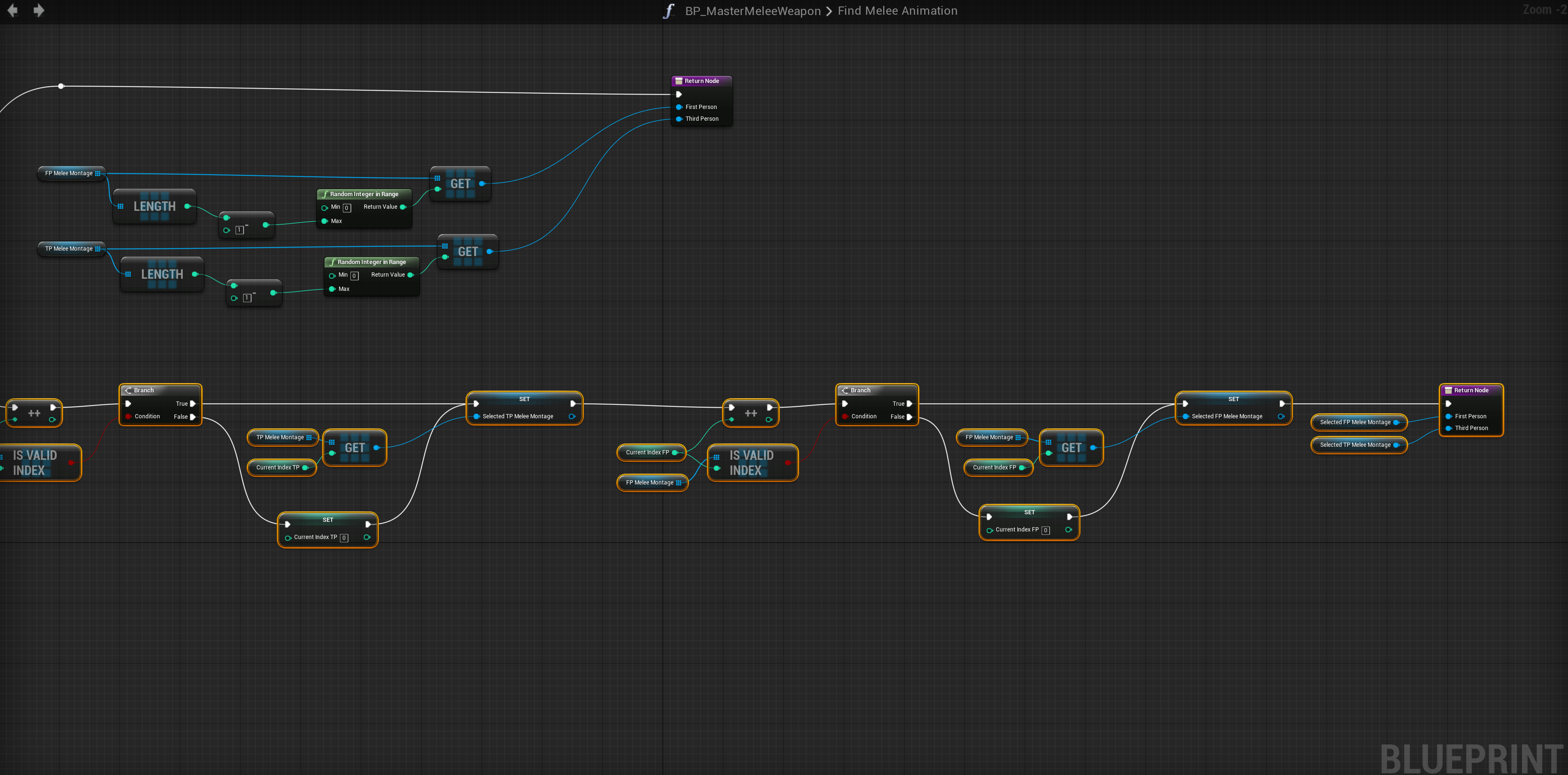
Task: Select the upper Return Node header
Action: pos(701,81)
